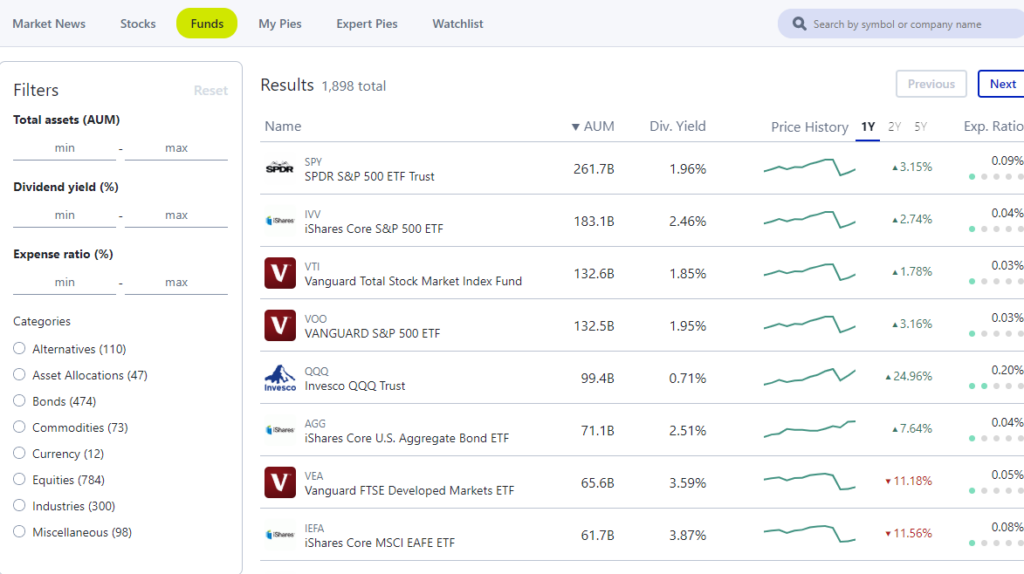Select the Bonds (474) category
The width and height of the screenshot is (1024, 574).
(x=19, y=401)
